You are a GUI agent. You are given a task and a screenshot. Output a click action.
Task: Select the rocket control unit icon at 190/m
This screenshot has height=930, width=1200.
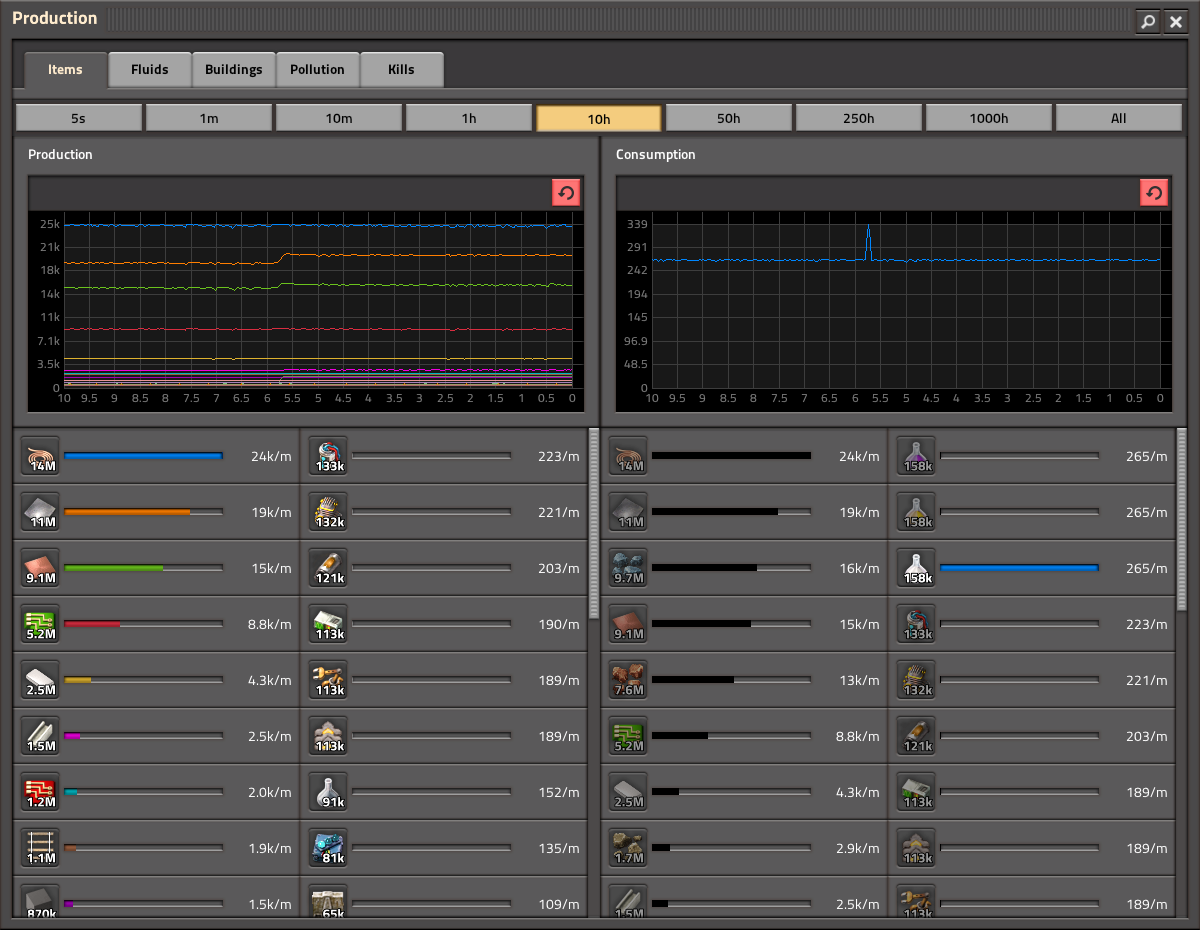tap(329, 624)
